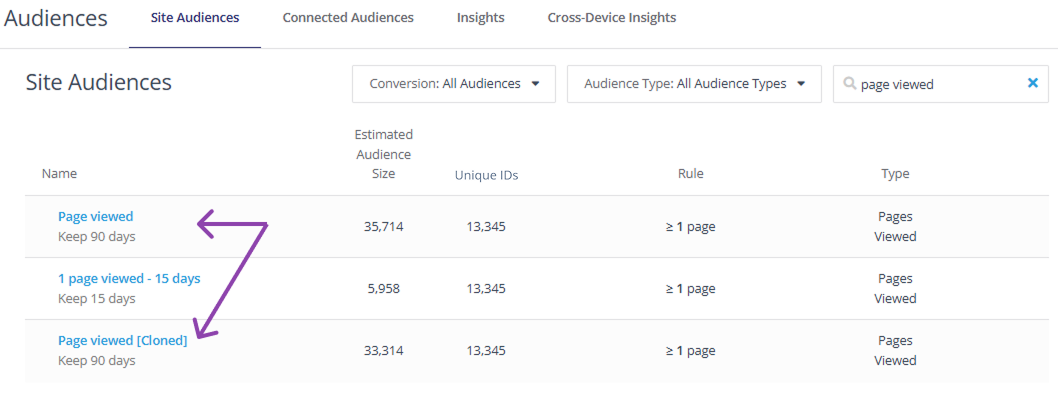Viewport: 1058px width, 399px height.
Task: Click 'Pages Viewed' type in Page viewed row
Action: click(895, 227)
